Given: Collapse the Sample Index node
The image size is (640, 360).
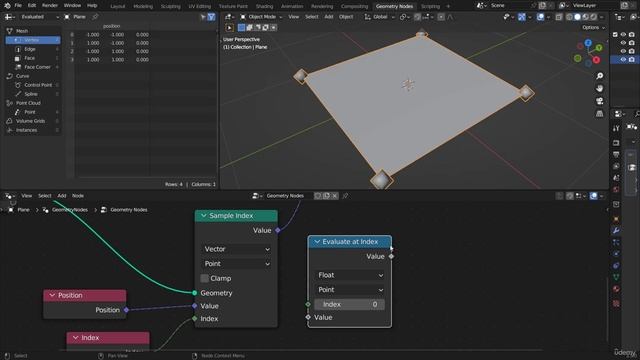Looking at the screenshot, I should (203, 216).
